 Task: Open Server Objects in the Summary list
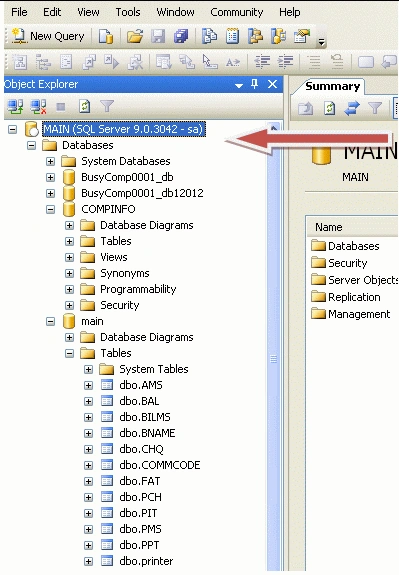click(355, 280)
